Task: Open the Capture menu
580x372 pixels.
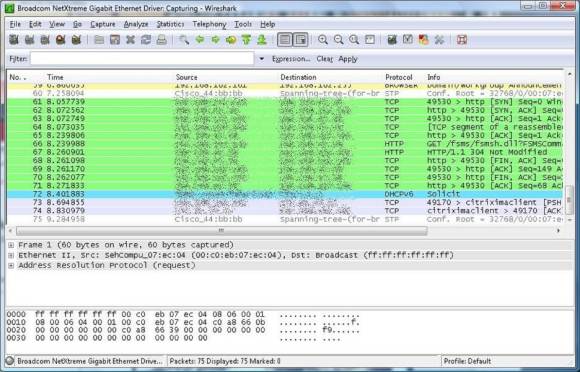Action: click(x=103, y=24)
